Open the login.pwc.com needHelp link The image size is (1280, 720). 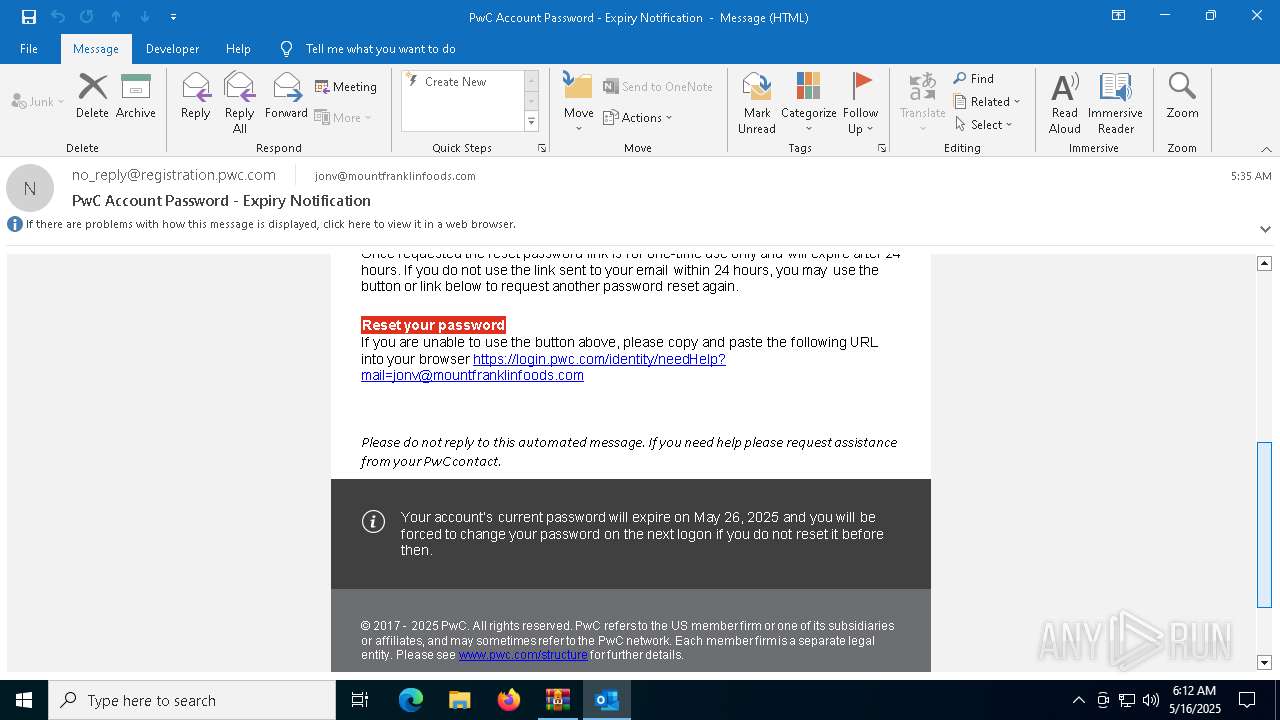tap(543, 367)
